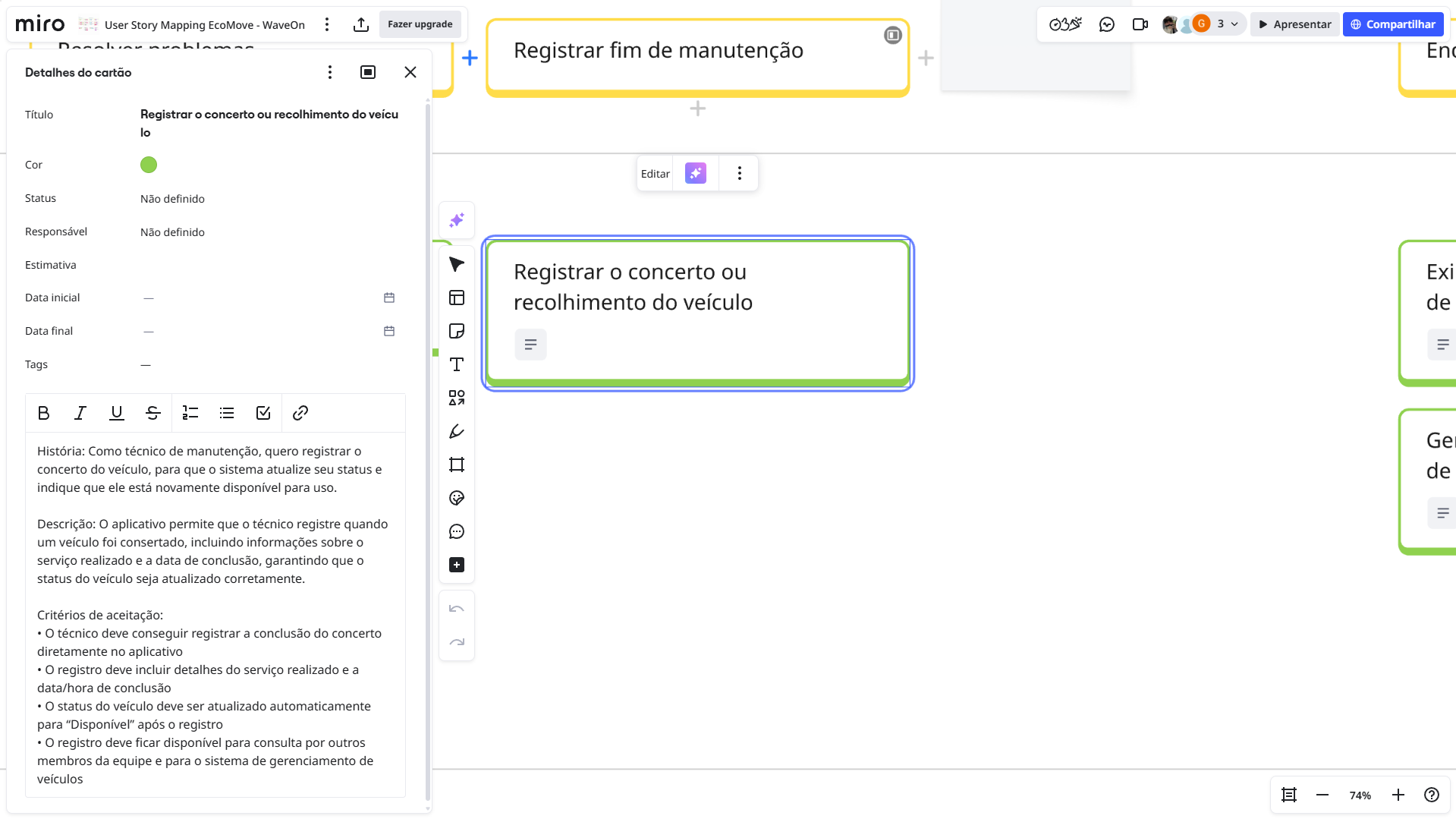
Task: Open the card details more options menu
Action: (329, 72)
